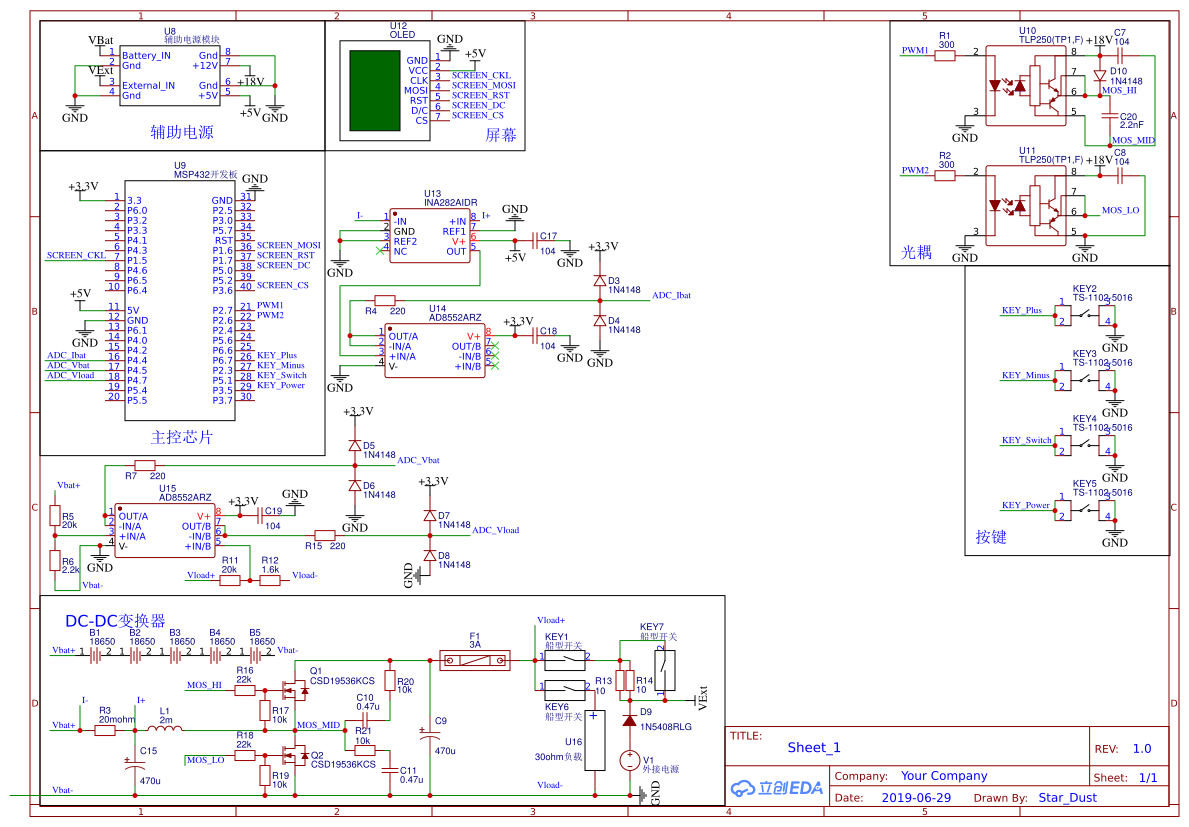Click the KEY7 rocker switch symbol

click(667, 669)
